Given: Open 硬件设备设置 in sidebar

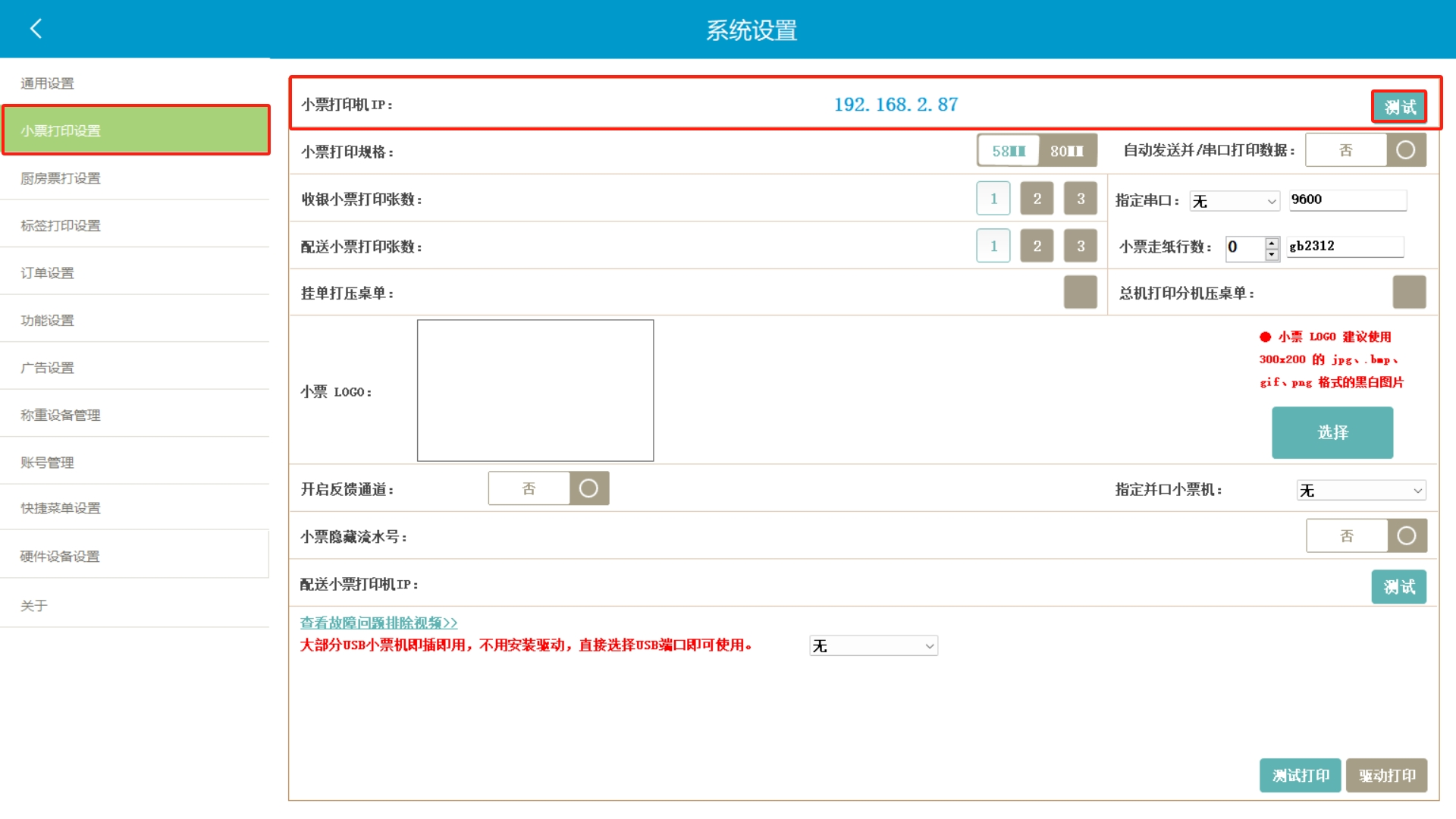Looking at the screenshot, I should (x=60, y=556).
